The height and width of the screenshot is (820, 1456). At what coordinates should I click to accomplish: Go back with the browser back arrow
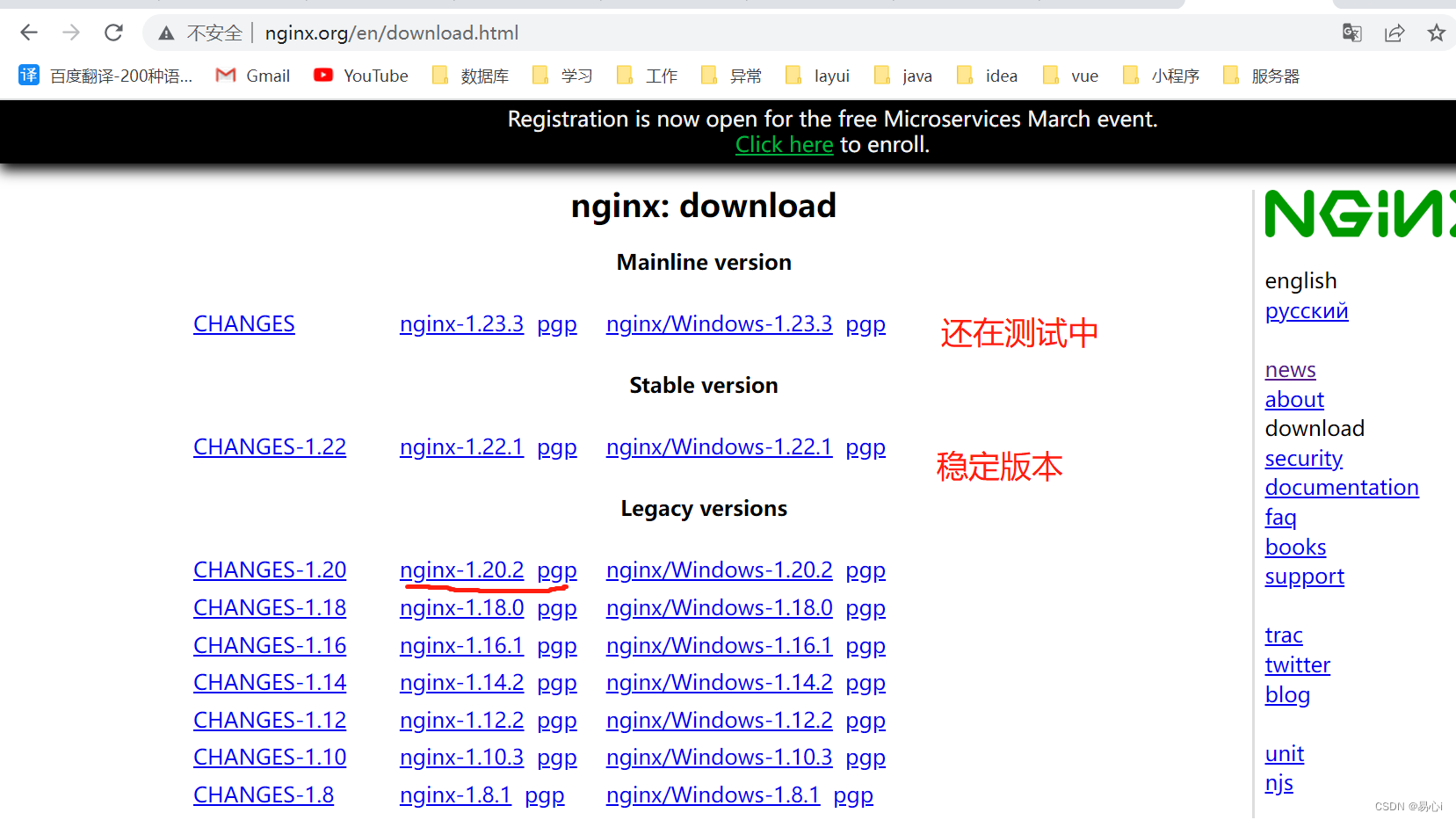point(29,33)
